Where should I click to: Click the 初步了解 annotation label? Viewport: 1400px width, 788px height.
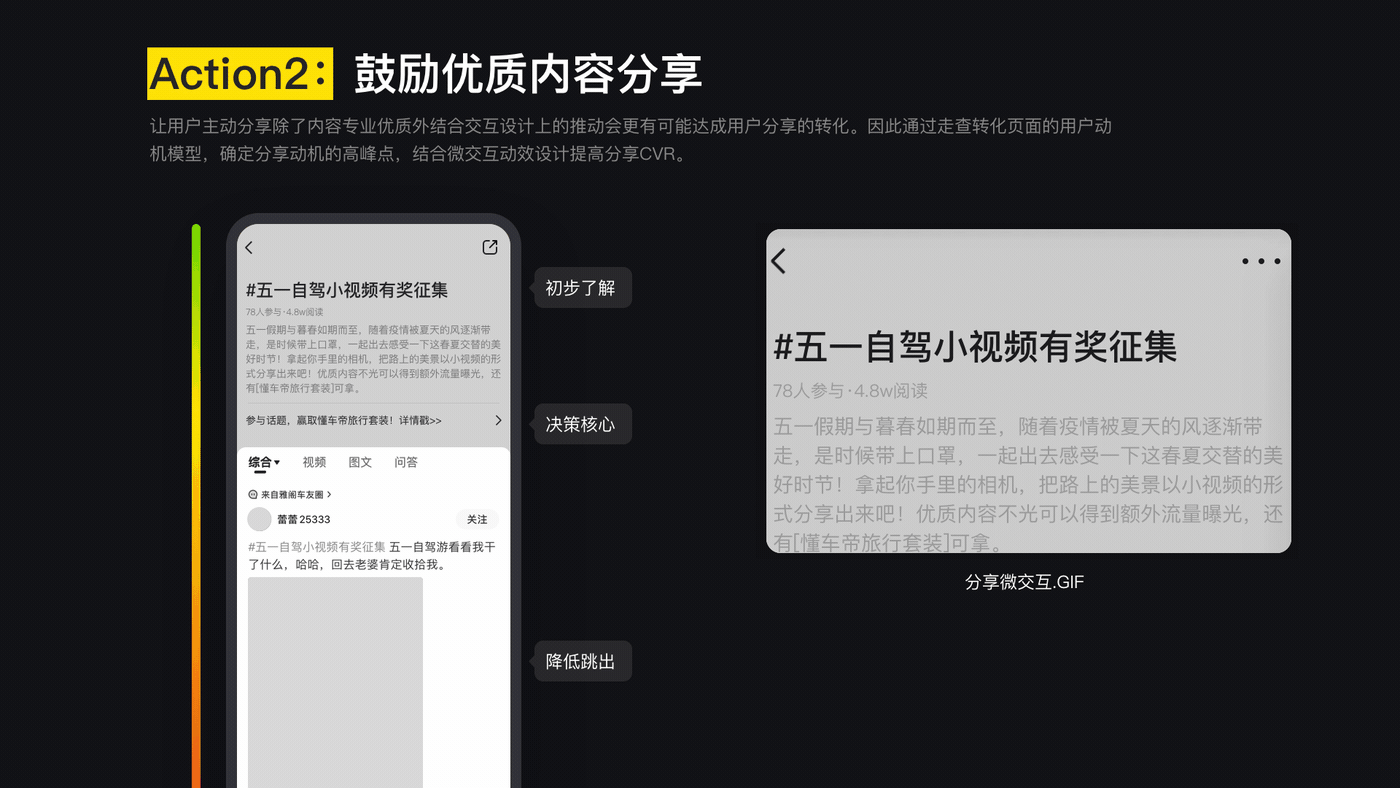point(581,288)
